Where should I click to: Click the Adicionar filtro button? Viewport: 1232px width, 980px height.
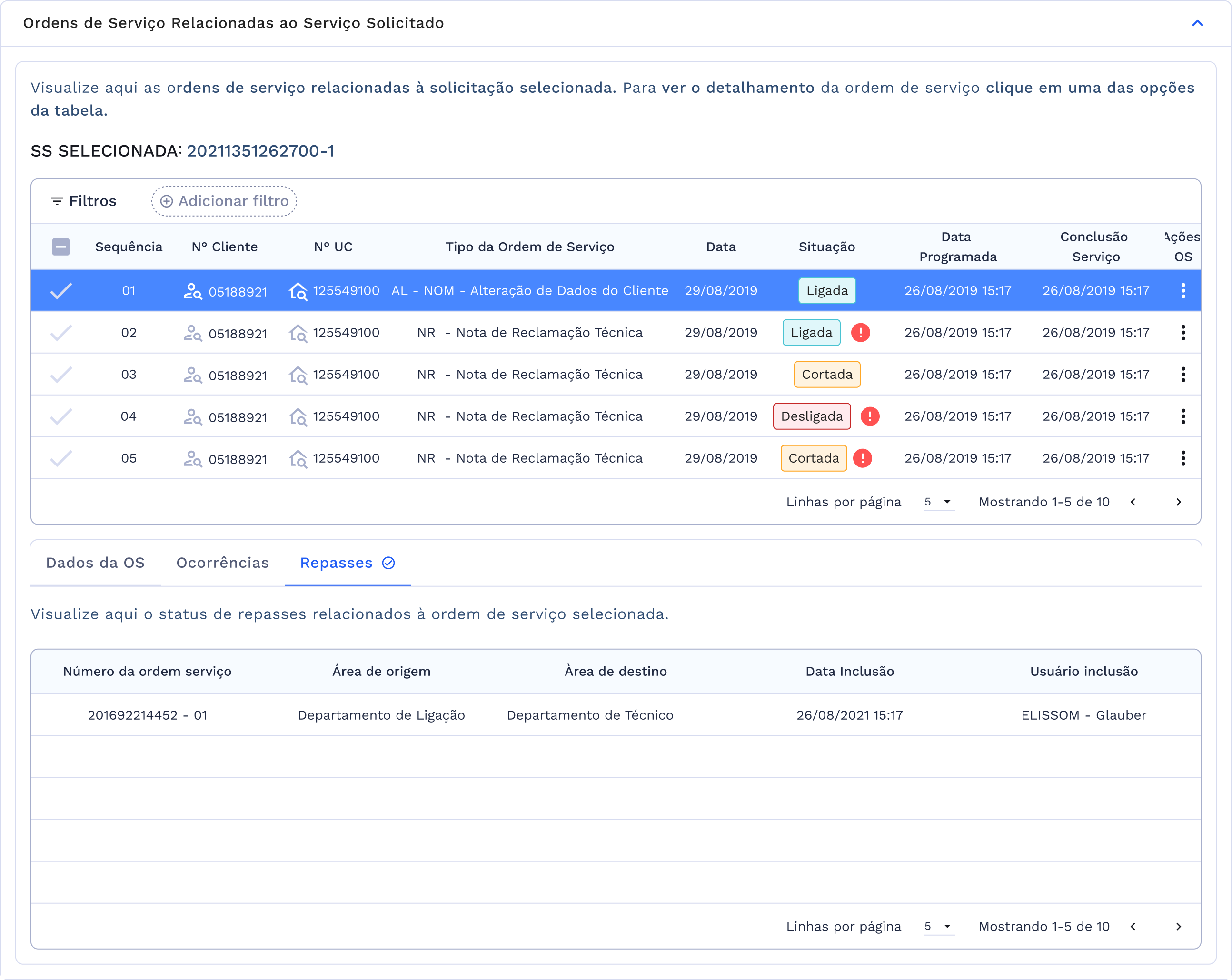click(x=223, y=200)
